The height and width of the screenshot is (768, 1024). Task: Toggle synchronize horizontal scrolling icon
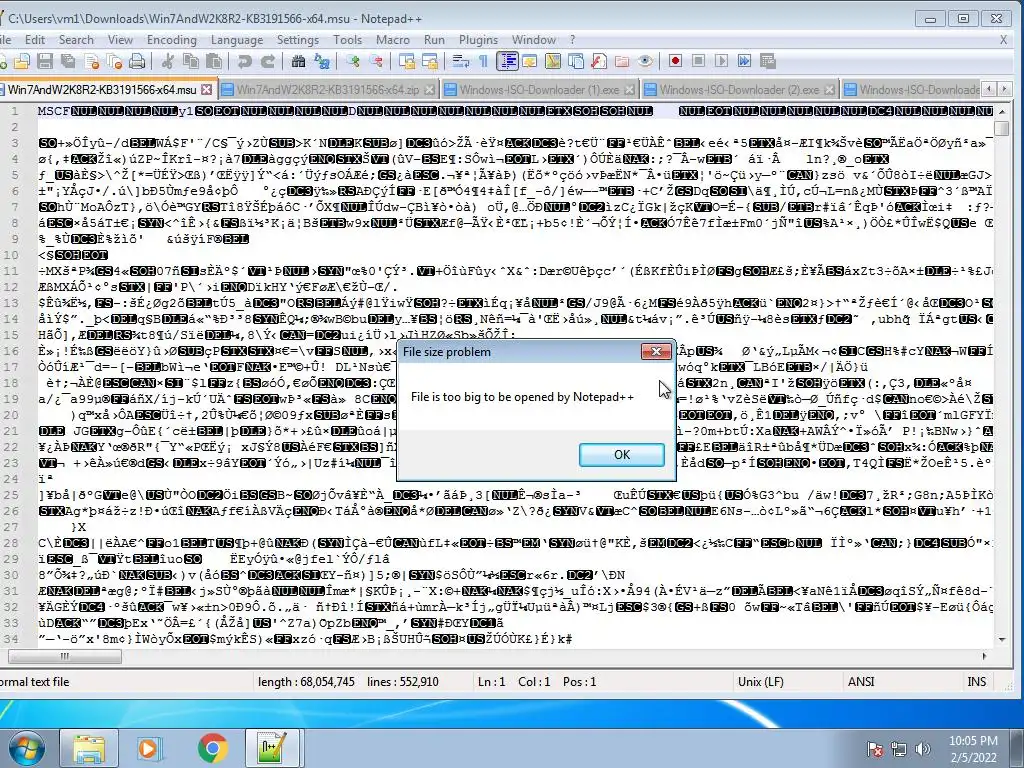point(430,61)
